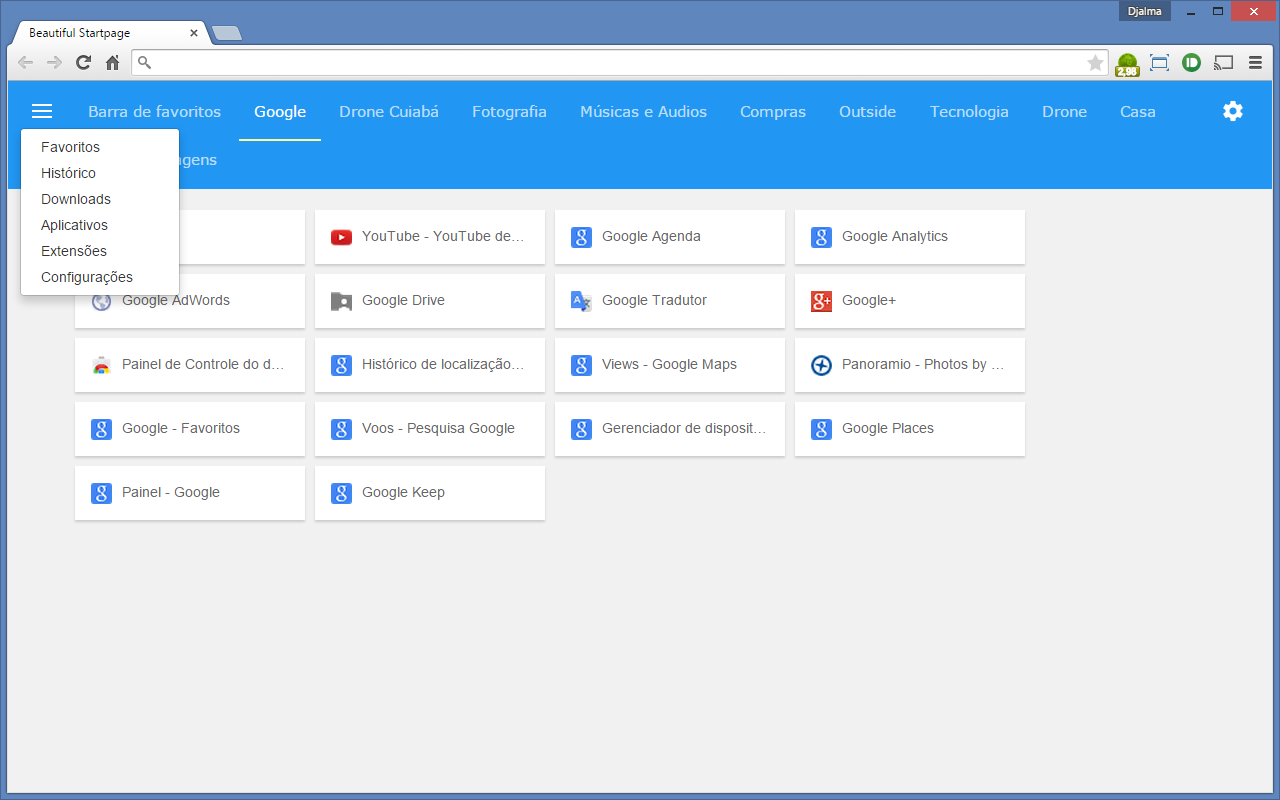Switch to the Drone tab
Viewport: 1280px width, 800px height.
click(x=1064, y=112)
